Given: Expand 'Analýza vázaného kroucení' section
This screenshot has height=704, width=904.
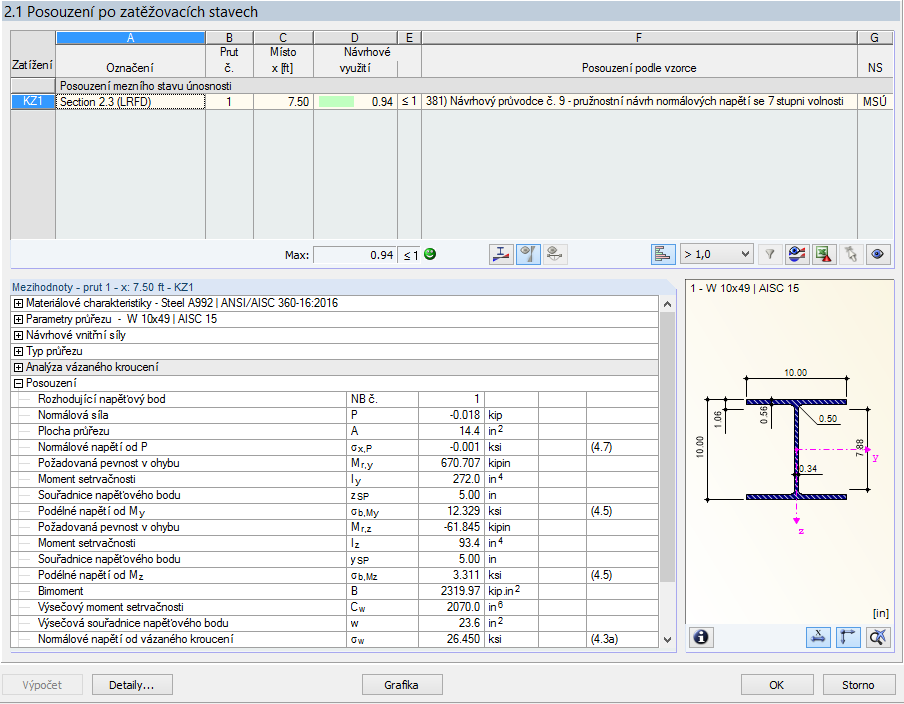Looking at the screenshot, I should [18, 367].
